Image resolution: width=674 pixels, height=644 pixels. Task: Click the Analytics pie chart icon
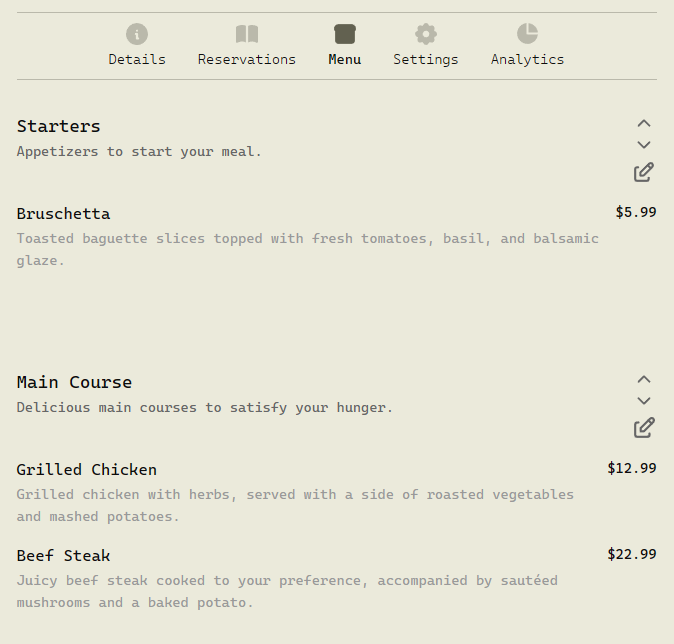coord(527,34)
